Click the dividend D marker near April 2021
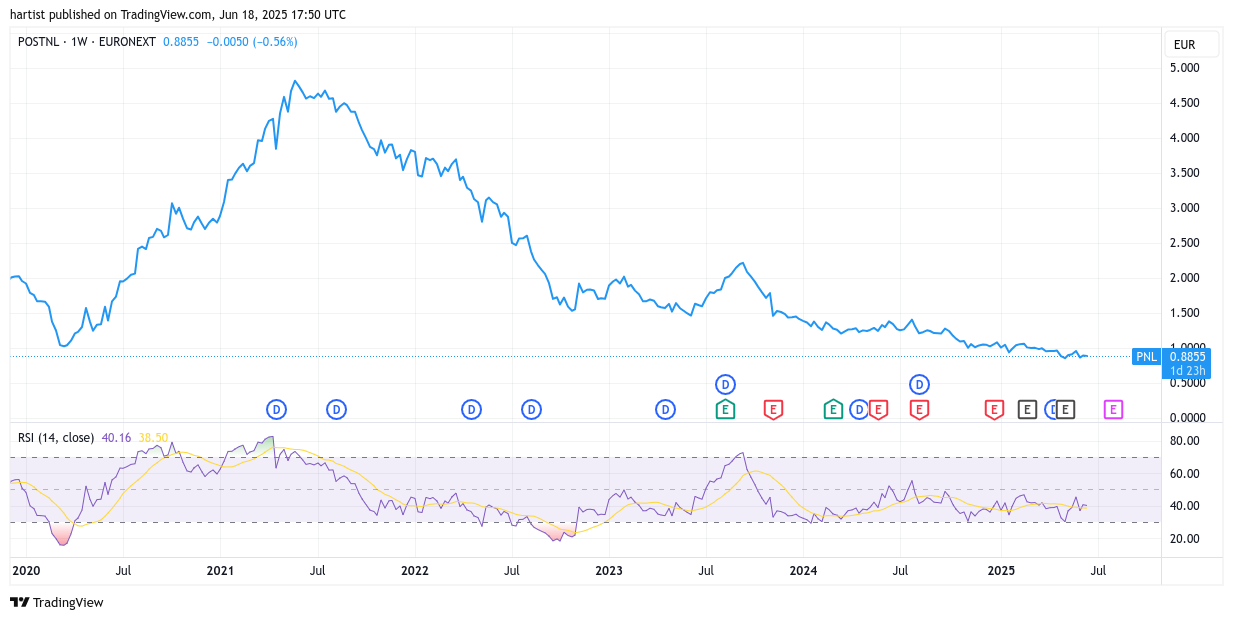 (277, 409)
